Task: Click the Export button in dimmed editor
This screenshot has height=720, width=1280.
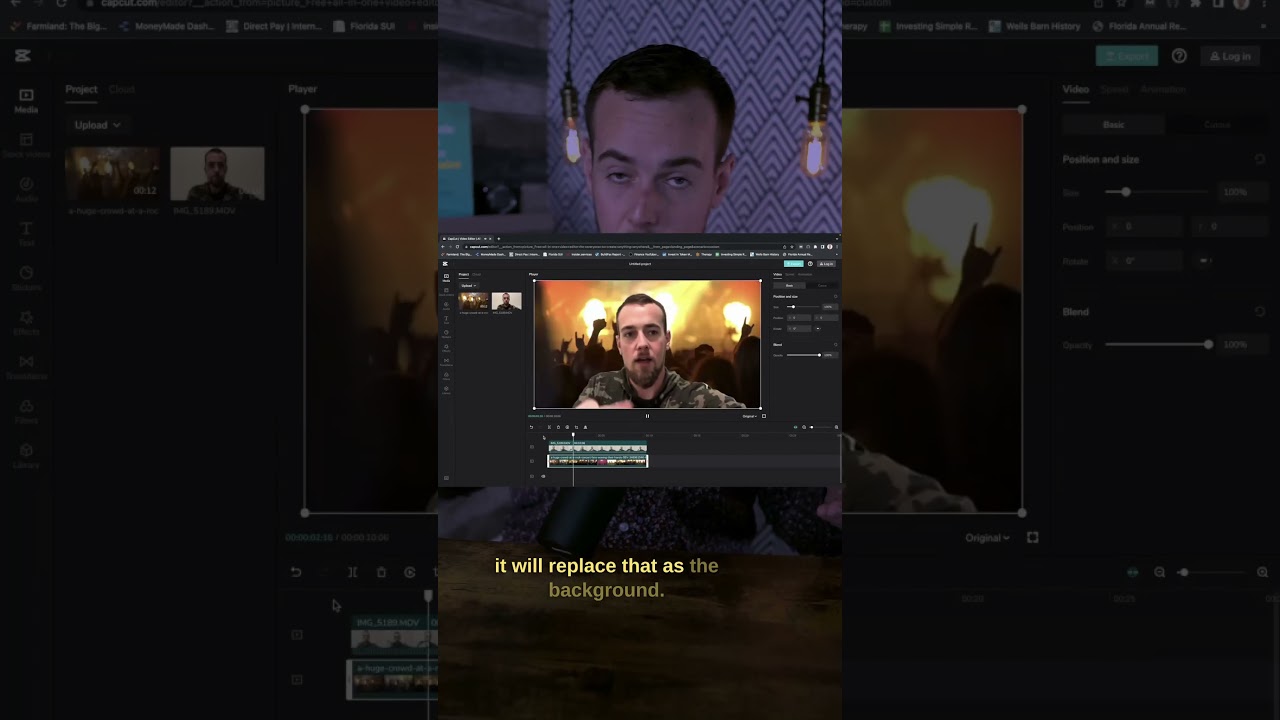Action: point(1127,56)
